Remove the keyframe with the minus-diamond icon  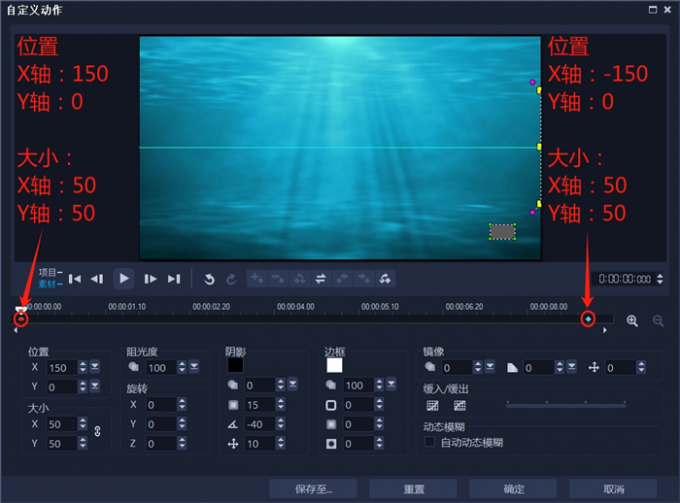point(278,278)
